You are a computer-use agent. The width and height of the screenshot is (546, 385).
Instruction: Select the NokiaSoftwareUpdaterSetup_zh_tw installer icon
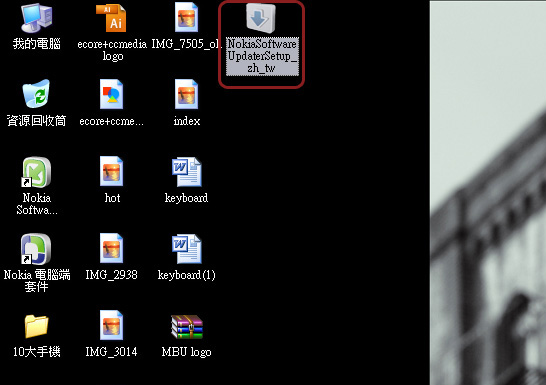[x=261, y=17]
